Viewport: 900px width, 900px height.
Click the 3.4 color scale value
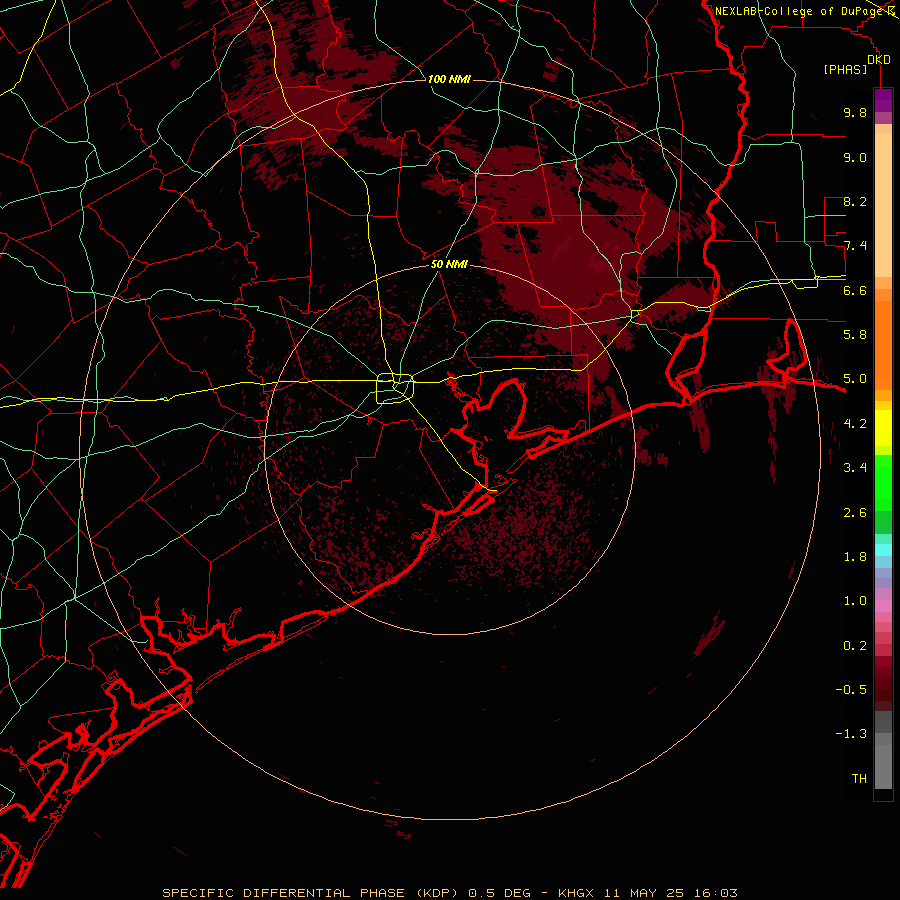tap(855, 468)
